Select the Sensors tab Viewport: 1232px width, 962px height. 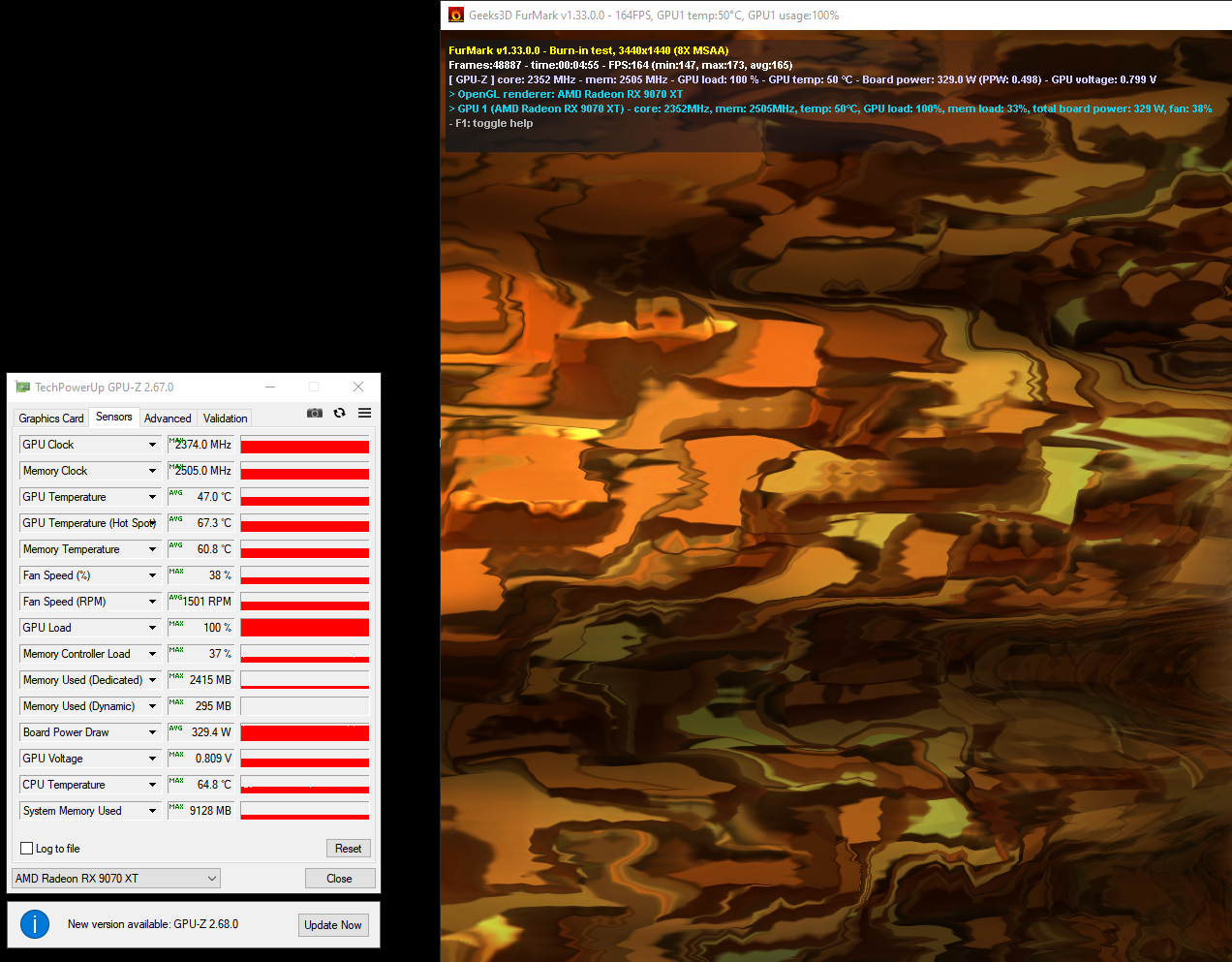113,417
